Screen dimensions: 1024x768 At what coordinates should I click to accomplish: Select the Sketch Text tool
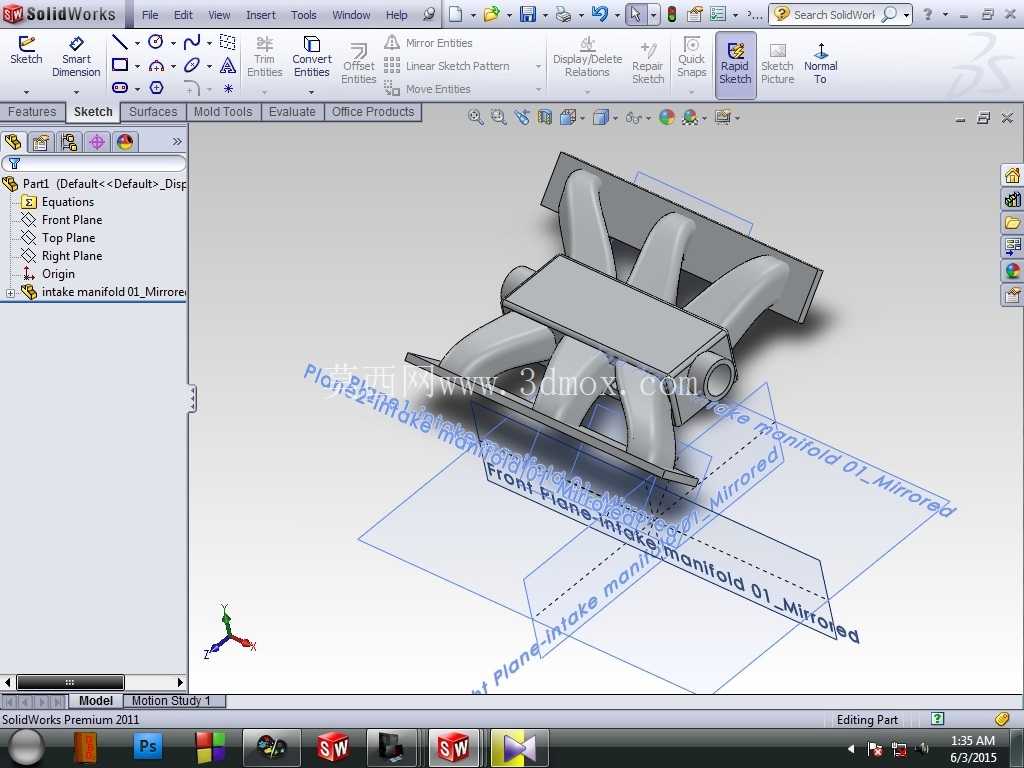tap(227, 65)
